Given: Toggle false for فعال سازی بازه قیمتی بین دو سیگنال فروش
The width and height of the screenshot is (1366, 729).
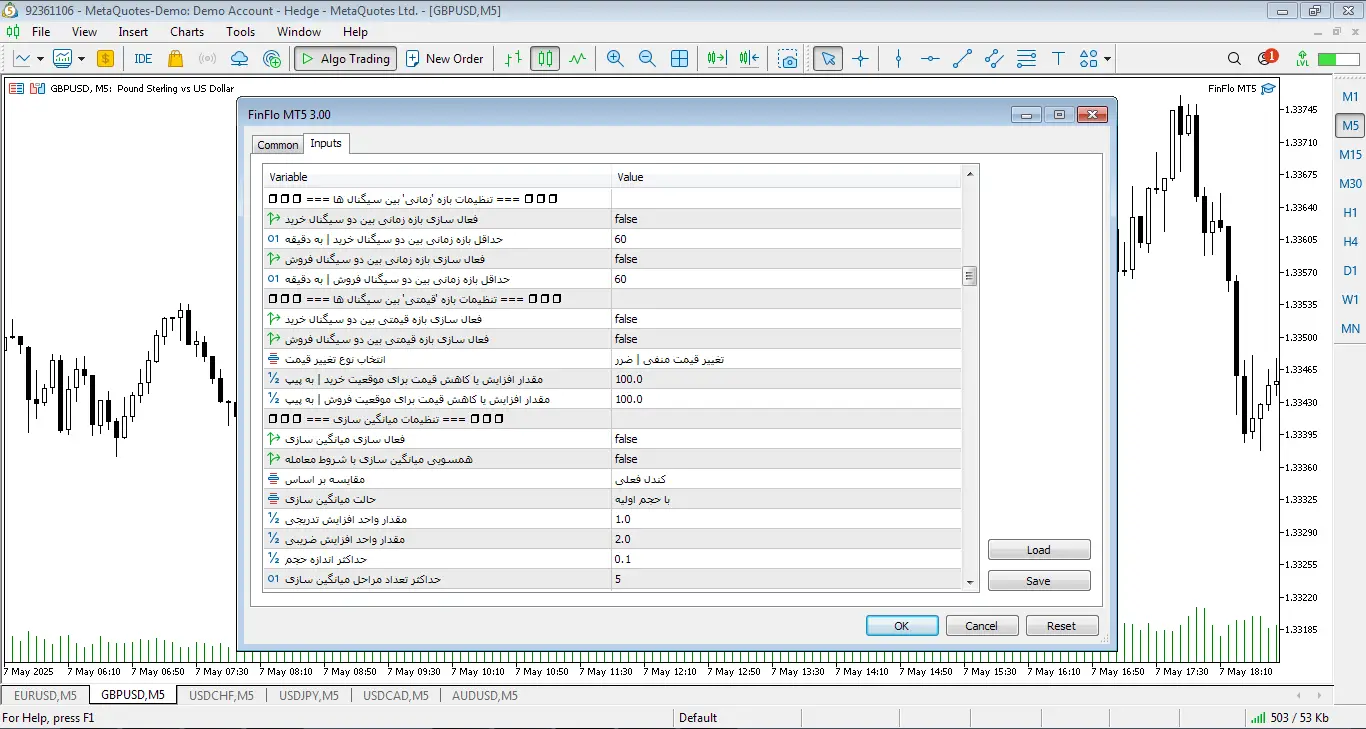Looking at the screenshot, I should click(786, 339).
